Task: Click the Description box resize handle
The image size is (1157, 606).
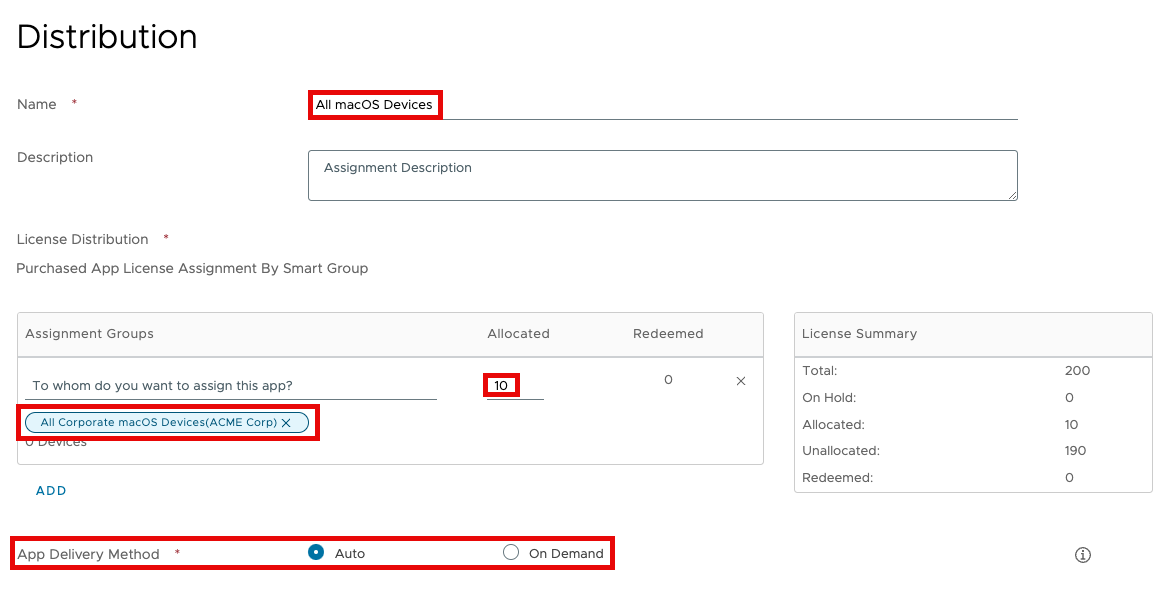Action: 1011,194
